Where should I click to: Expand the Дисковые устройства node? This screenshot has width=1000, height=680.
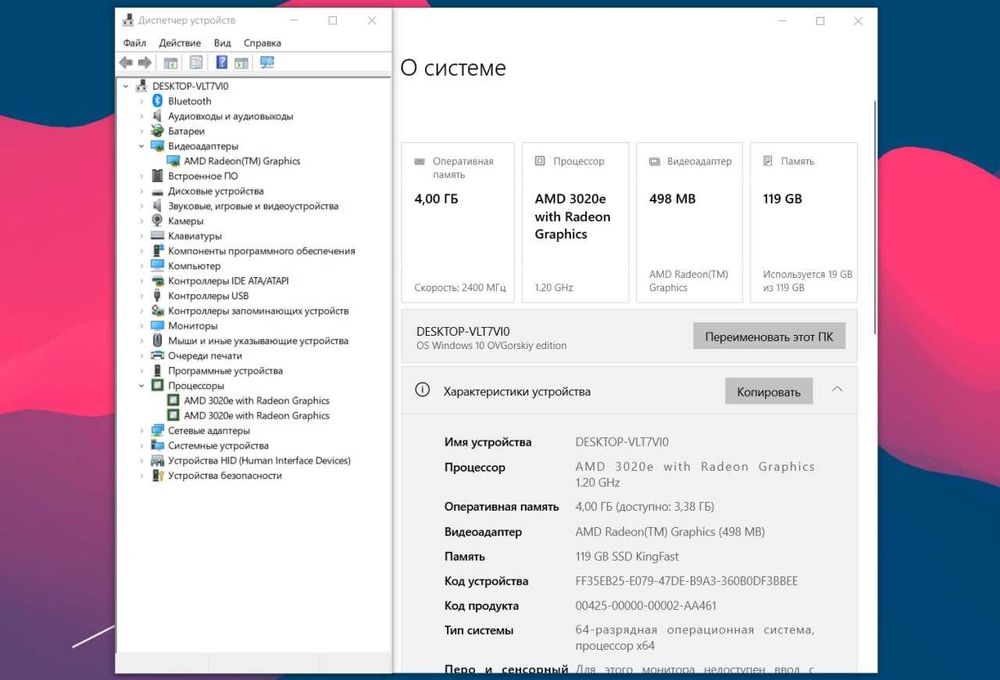[142, 191]
